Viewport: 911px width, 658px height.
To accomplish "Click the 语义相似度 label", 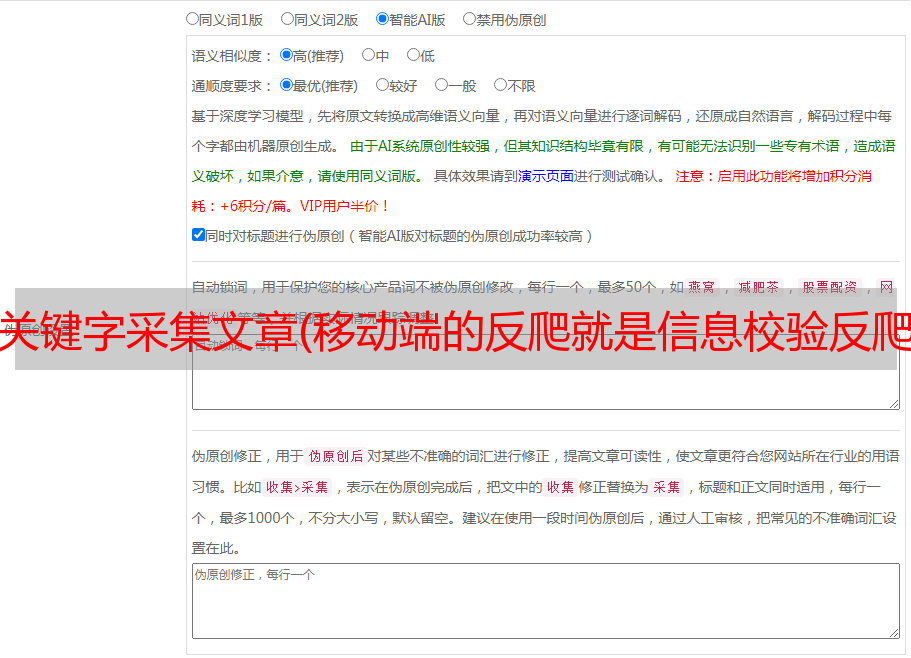I will click(227, 56).
